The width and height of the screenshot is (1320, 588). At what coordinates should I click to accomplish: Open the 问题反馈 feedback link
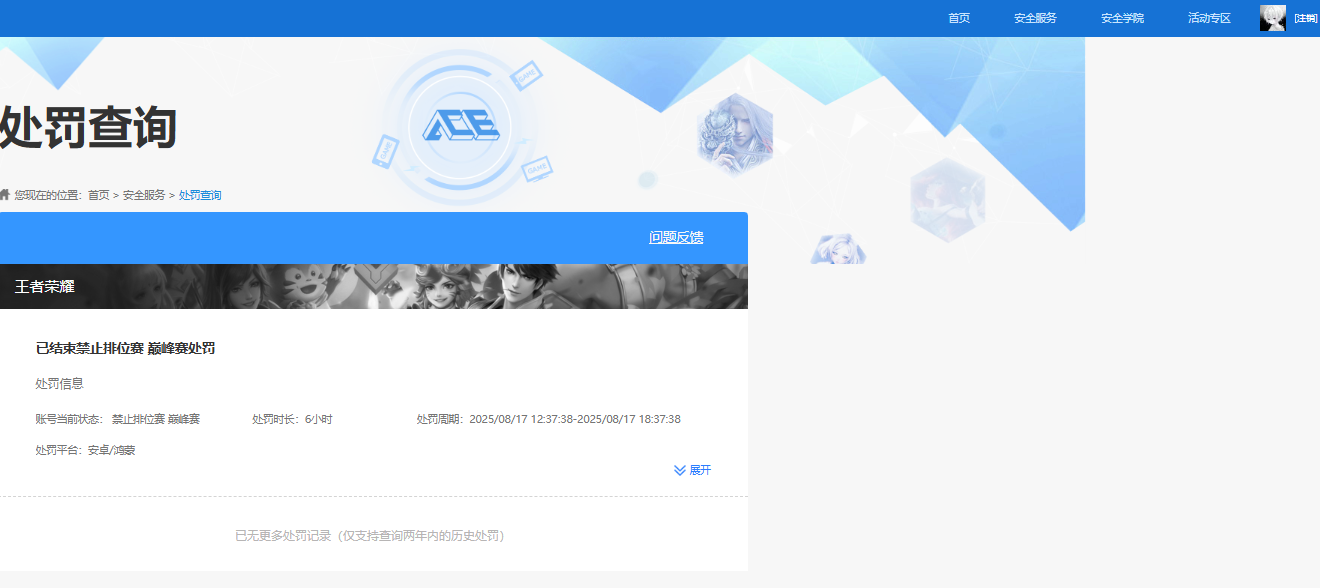click(676, 237)
